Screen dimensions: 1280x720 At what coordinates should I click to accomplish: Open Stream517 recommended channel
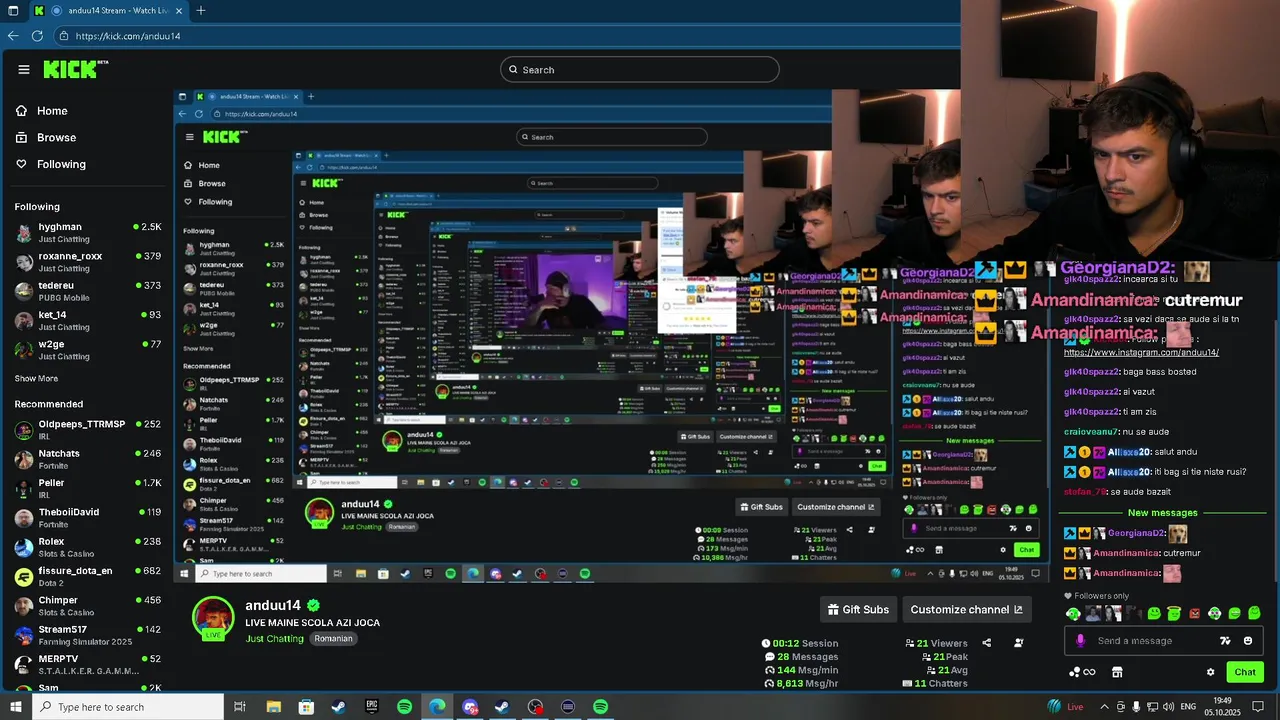coord(88,635)
